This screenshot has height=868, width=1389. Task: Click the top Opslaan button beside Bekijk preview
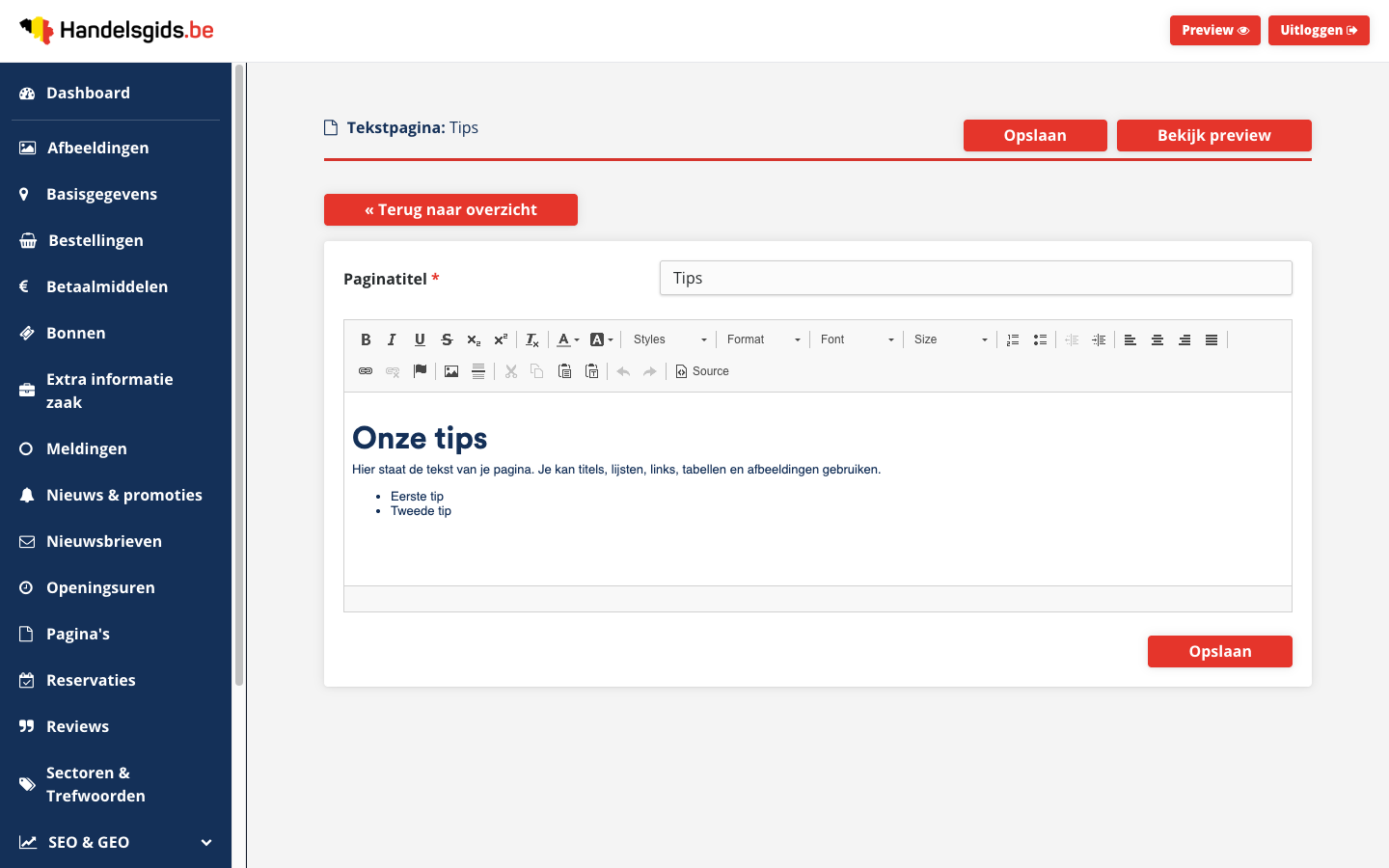pyautogui.click(x=1035, y=135)
